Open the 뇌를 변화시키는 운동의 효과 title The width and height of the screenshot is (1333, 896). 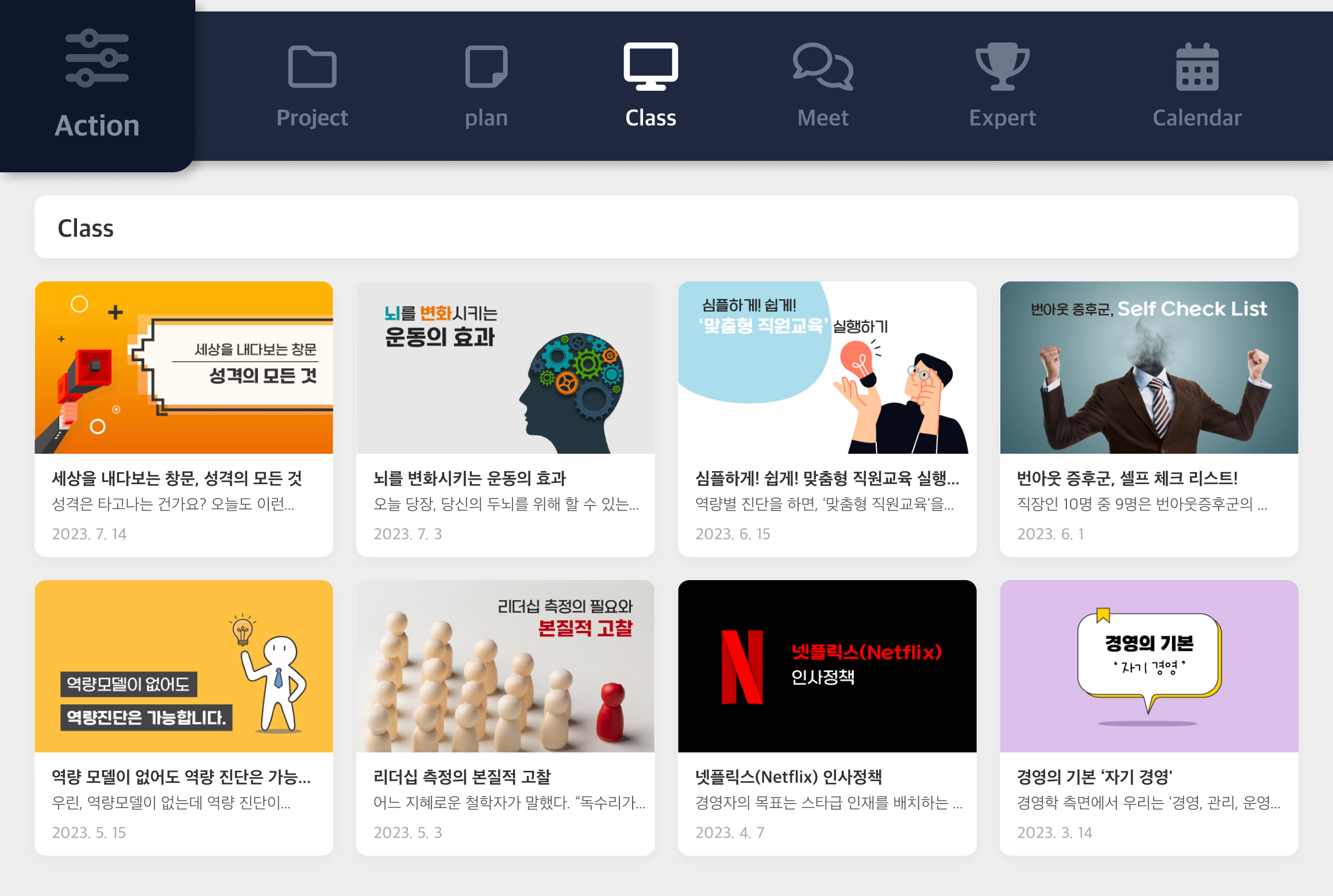(x=469, y=478)
